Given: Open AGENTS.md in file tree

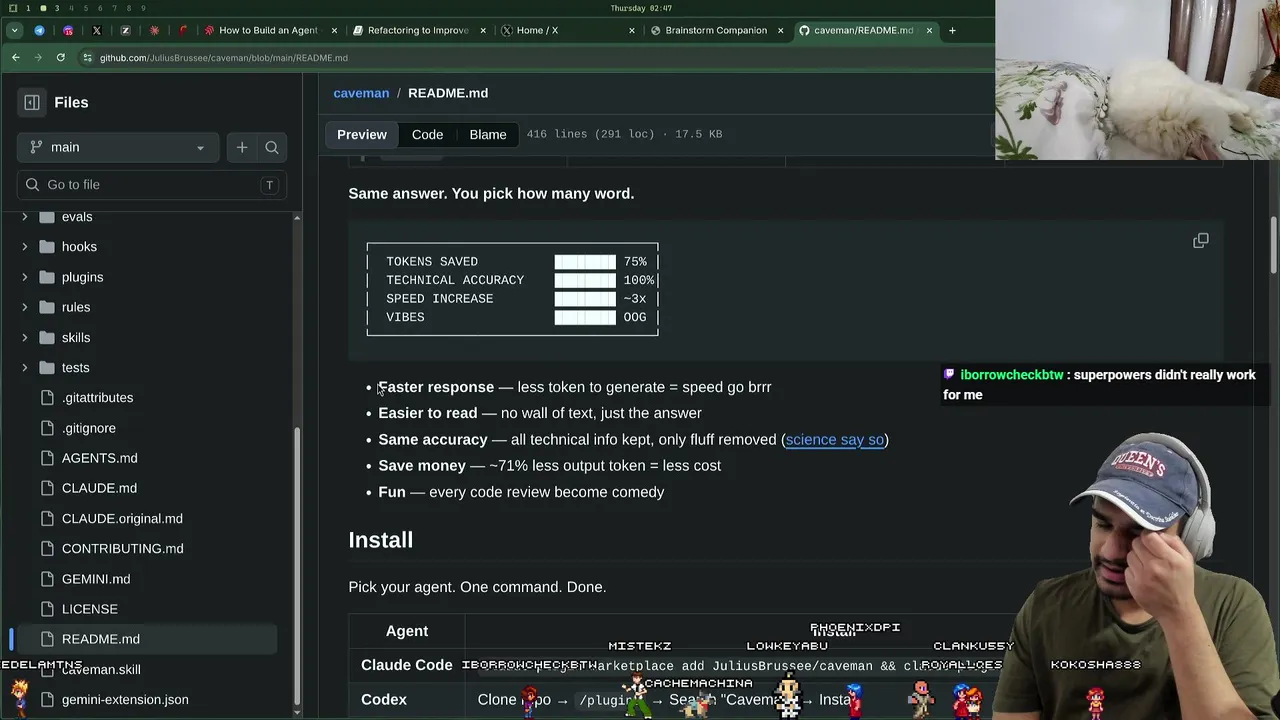Looking at the screenshot, I should pyautogui.click(x=100, y=458).
